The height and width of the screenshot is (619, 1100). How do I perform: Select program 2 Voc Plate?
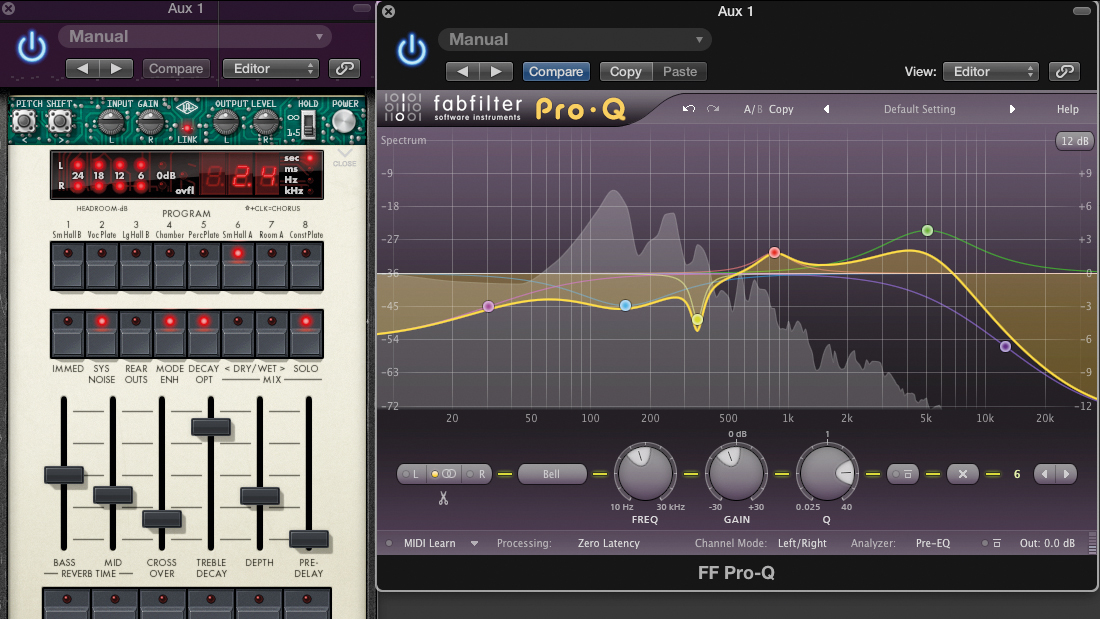102,265
